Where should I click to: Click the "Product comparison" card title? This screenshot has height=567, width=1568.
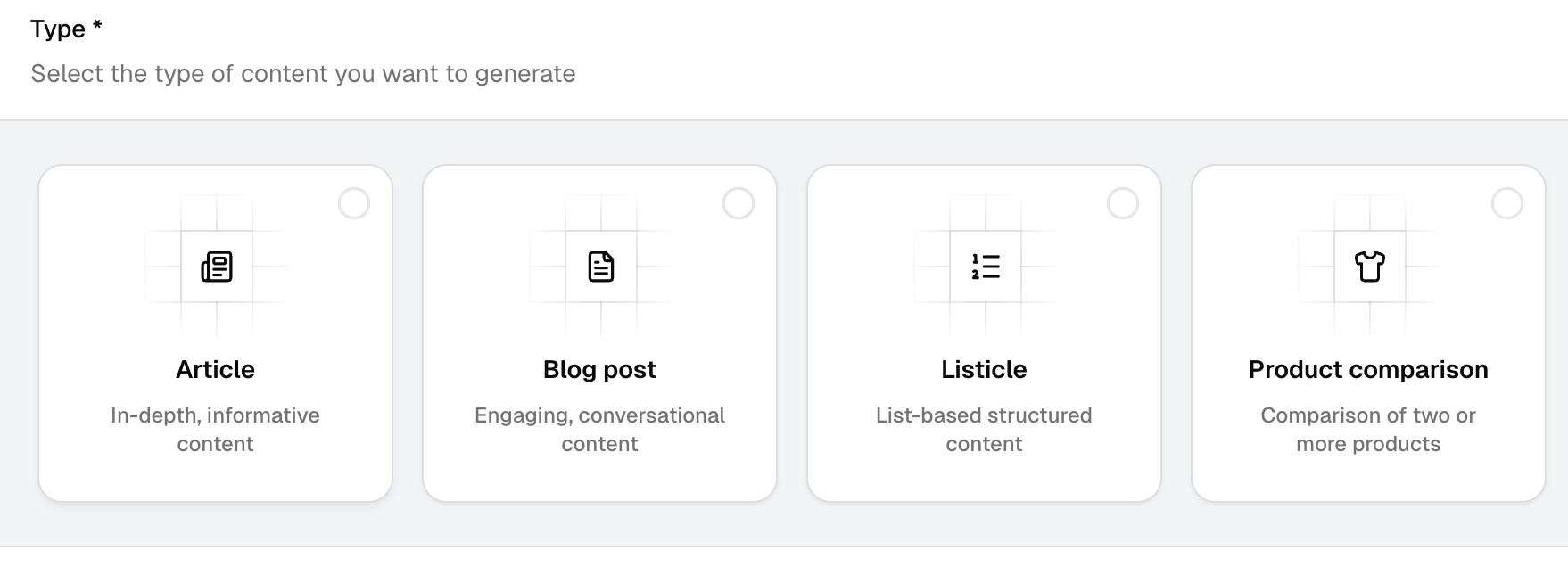[x=1368, y=370]
